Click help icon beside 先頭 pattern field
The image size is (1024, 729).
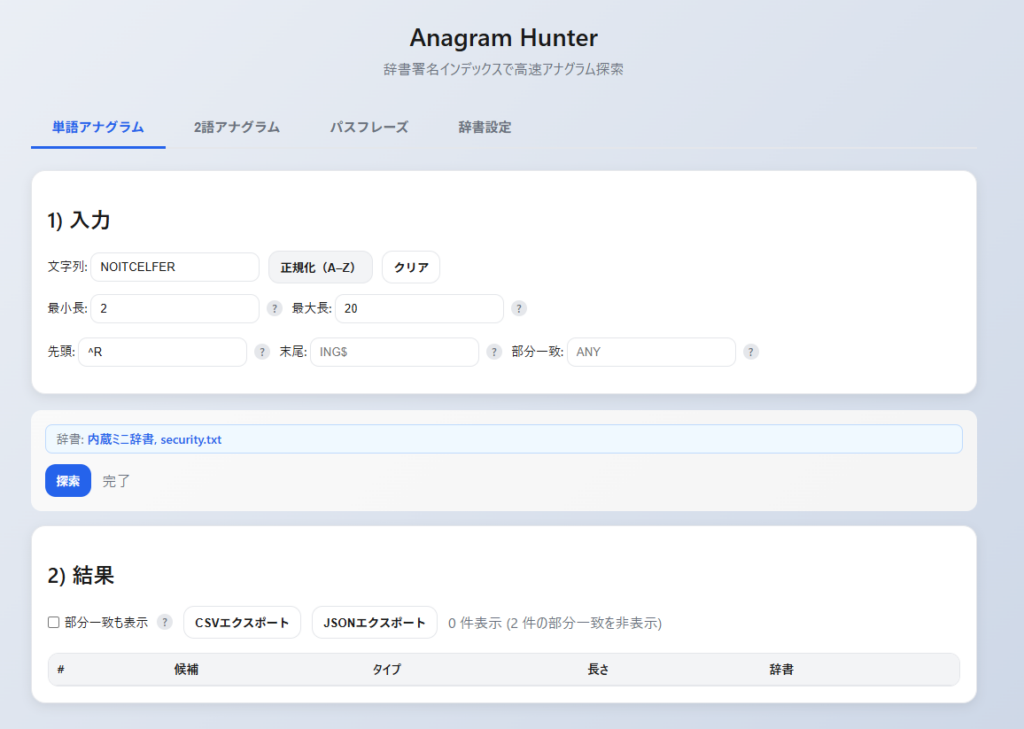[x=262, y=352]
